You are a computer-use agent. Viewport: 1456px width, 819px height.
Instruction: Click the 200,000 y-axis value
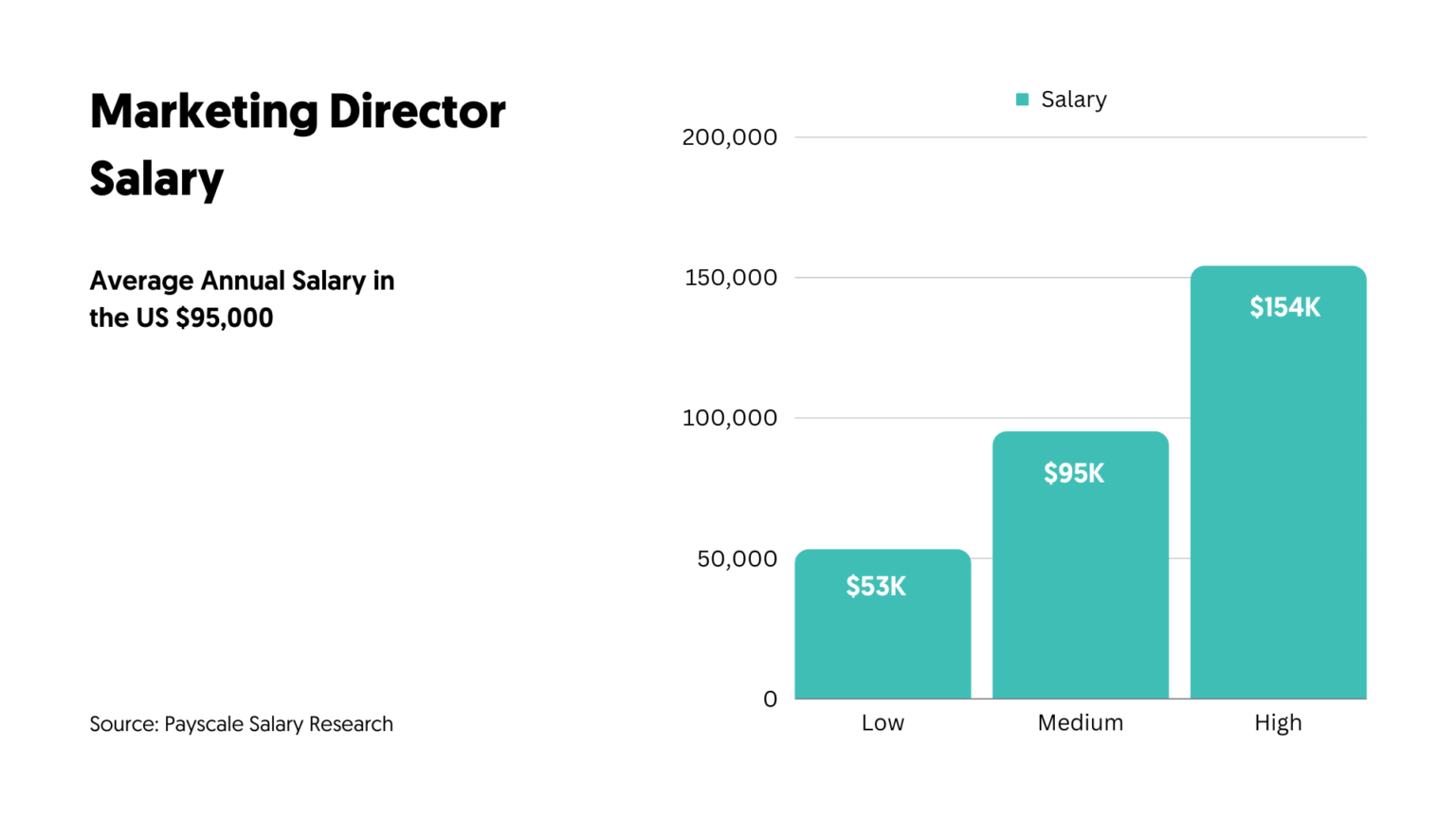(729, 137)
